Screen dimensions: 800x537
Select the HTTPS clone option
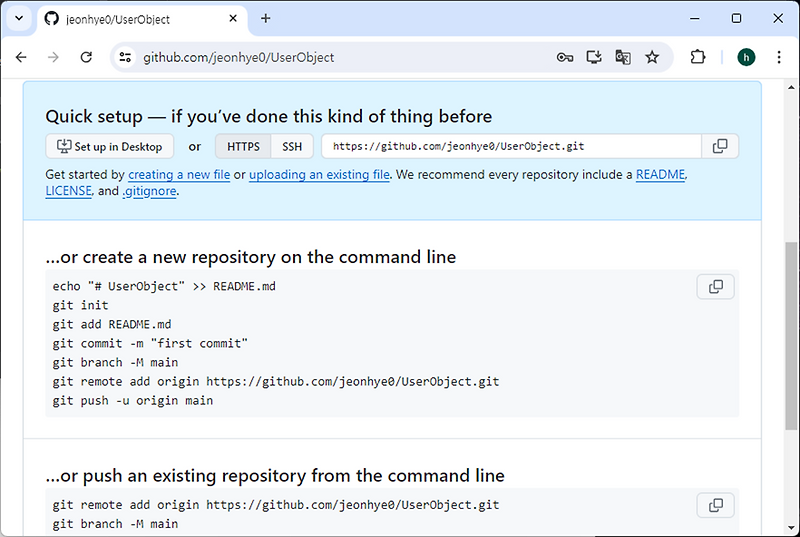[243, 146]
